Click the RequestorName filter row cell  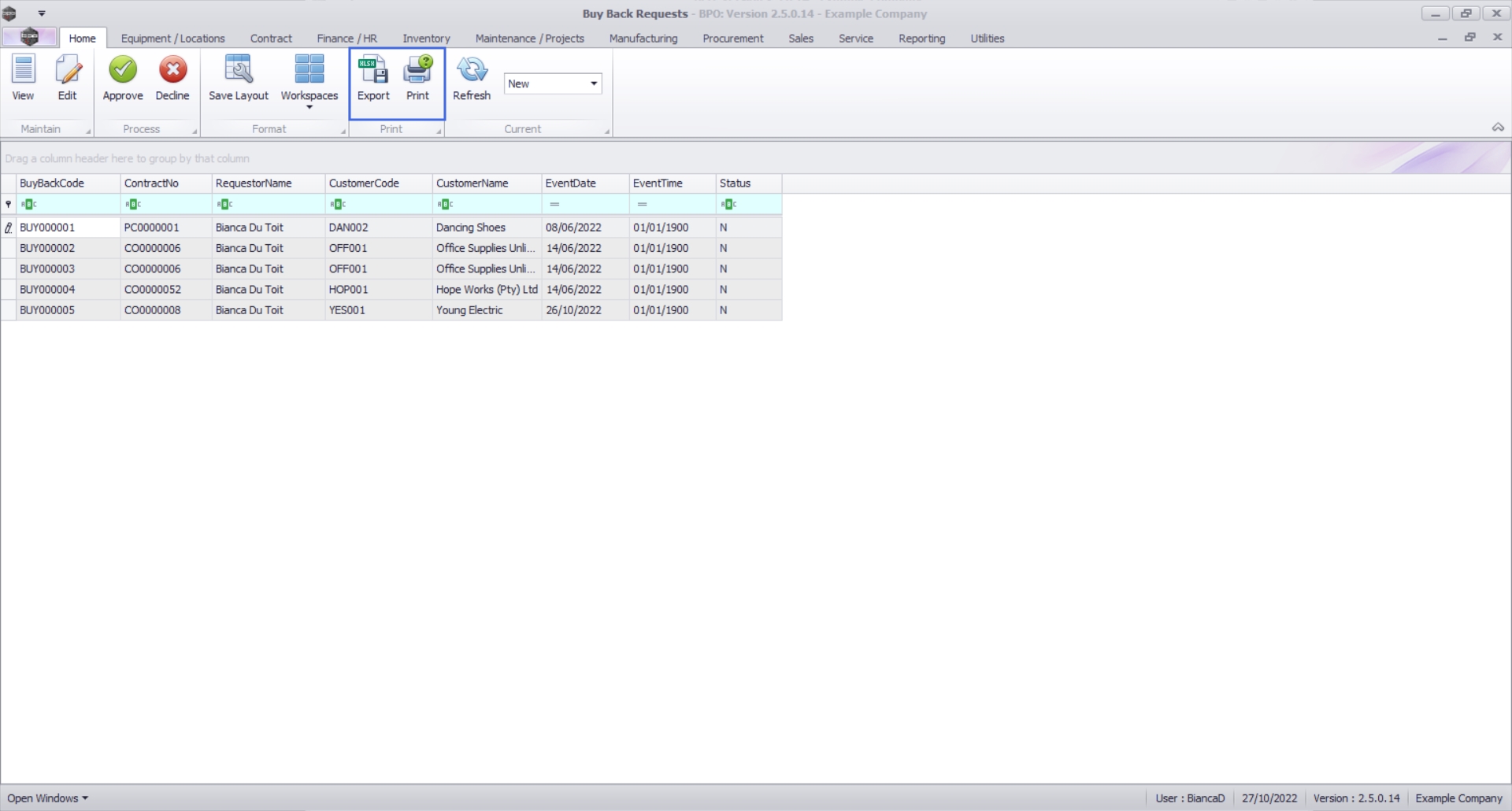(269, 204)
